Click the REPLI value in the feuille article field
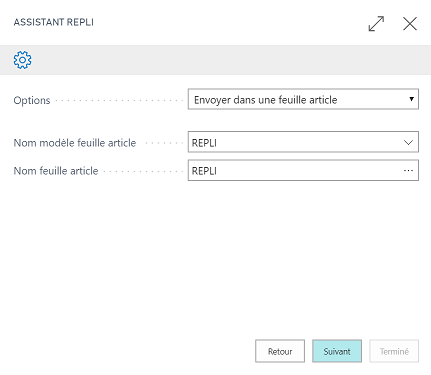Screen dimensions: 431x375 click(204, 171)
